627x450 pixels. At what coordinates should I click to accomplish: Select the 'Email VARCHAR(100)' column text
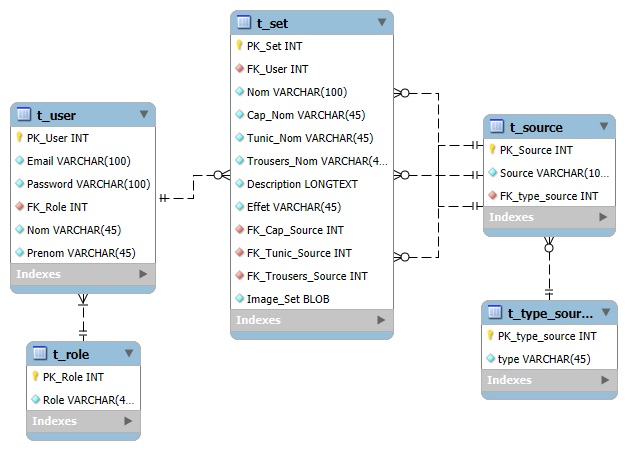pos(79,161)
